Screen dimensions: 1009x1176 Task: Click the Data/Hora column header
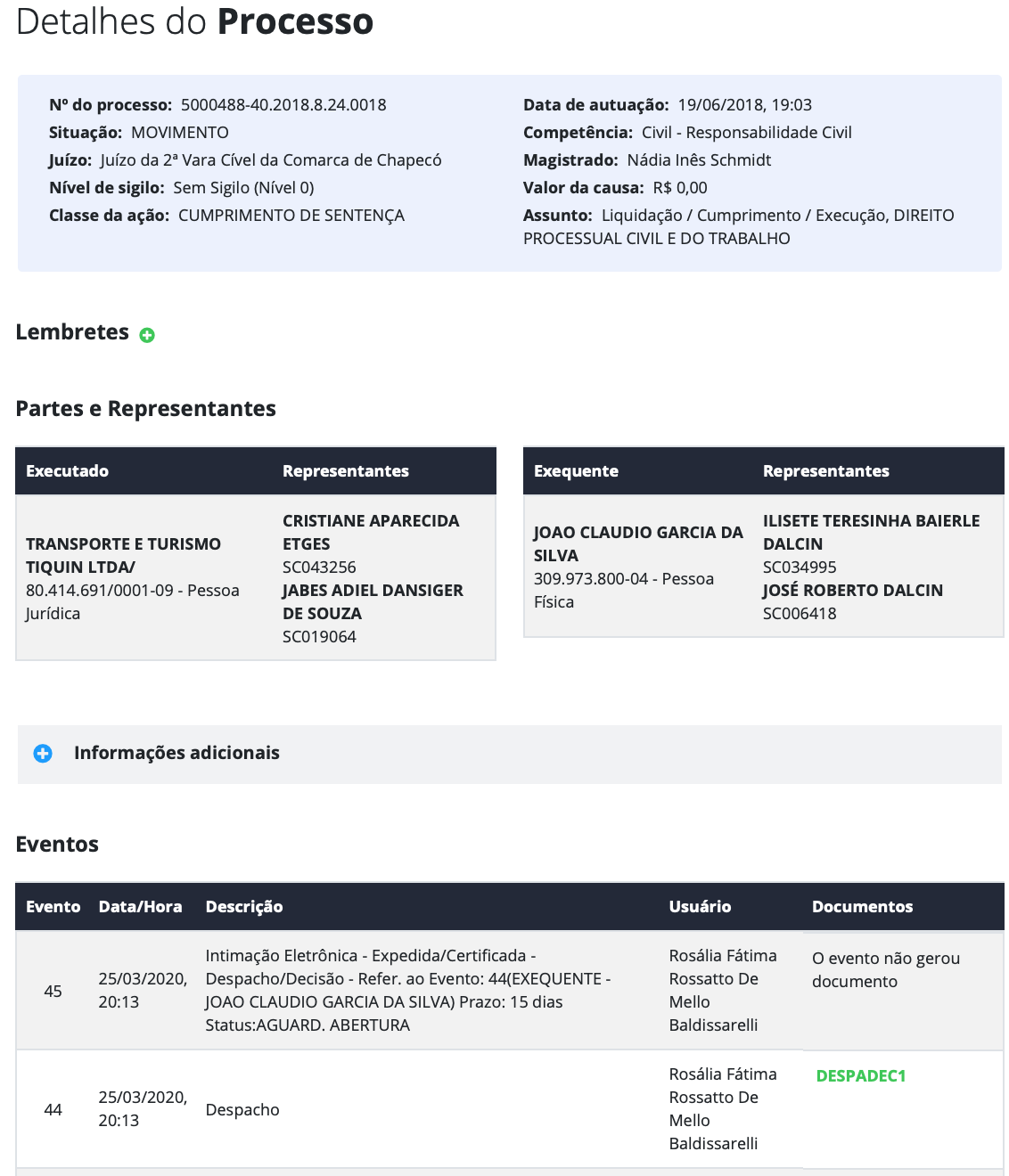click(140, 906)
